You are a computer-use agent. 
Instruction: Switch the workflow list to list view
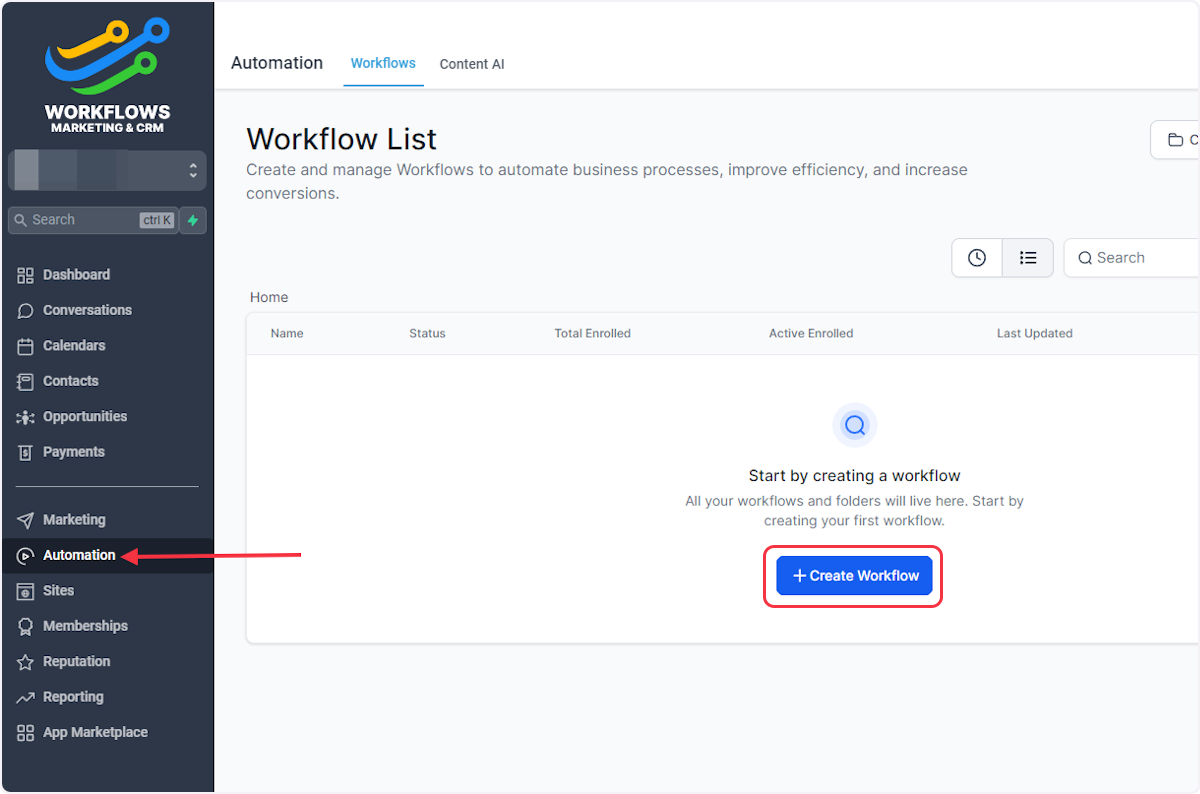tap(1027, 257)
